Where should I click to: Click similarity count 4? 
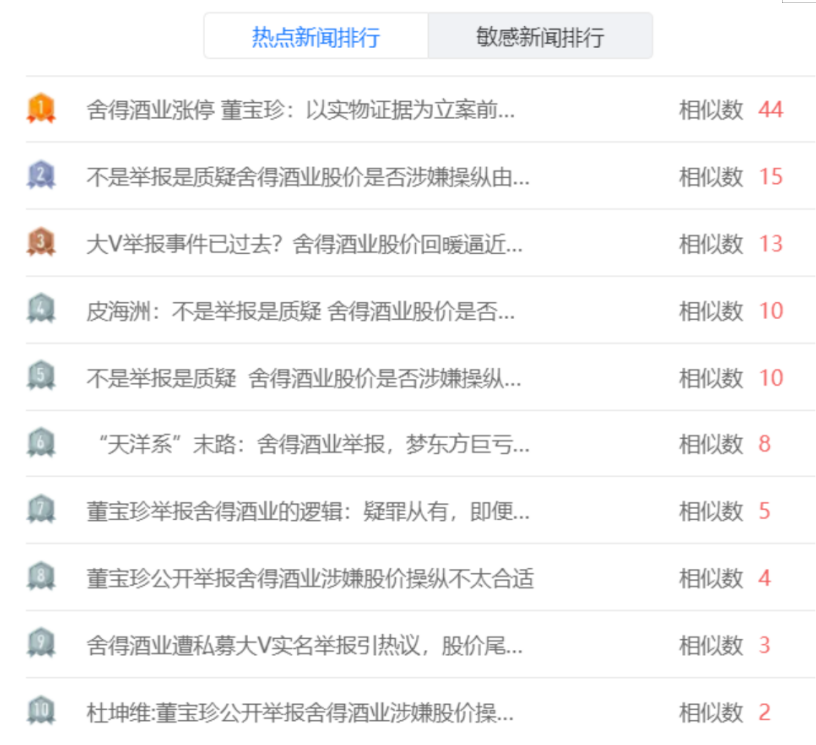[x=764, y=579]
